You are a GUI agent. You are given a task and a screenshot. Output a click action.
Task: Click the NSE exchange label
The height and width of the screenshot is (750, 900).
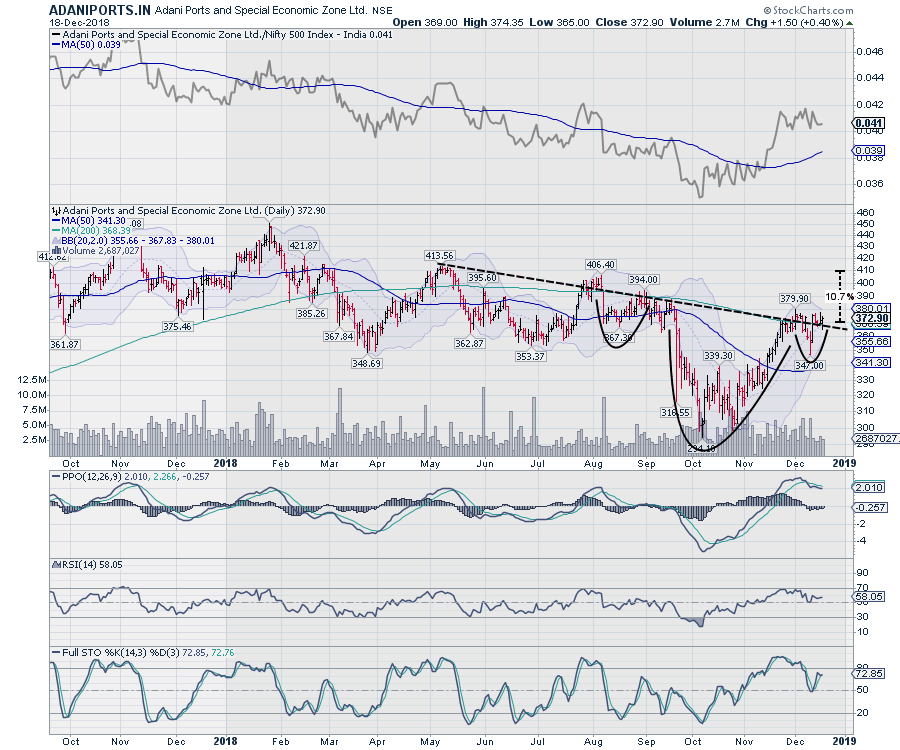tap(382, 10)
